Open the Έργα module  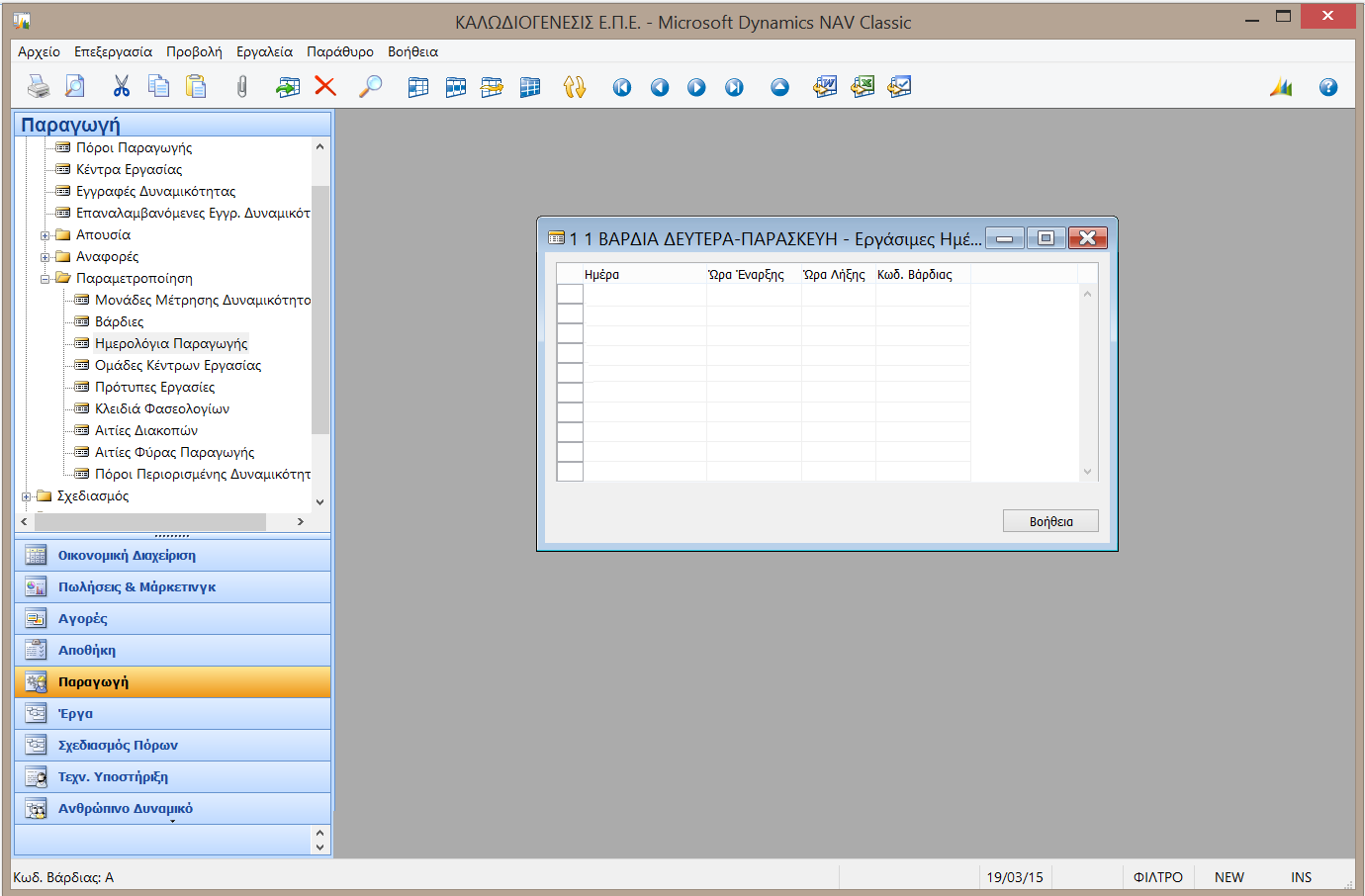click(173, 714)
